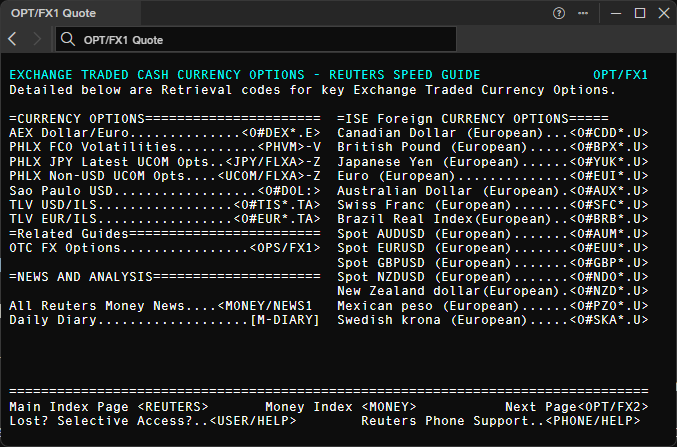Click the =Related Guides section heading

click(165, 234)
